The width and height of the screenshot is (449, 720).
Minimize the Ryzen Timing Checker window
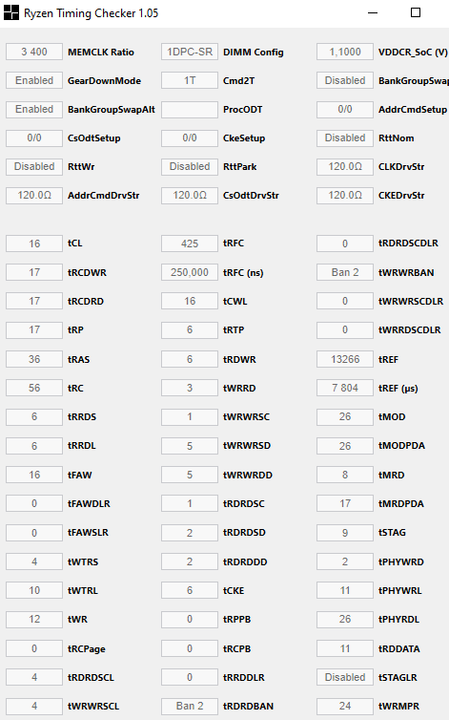tap(373, 13)
